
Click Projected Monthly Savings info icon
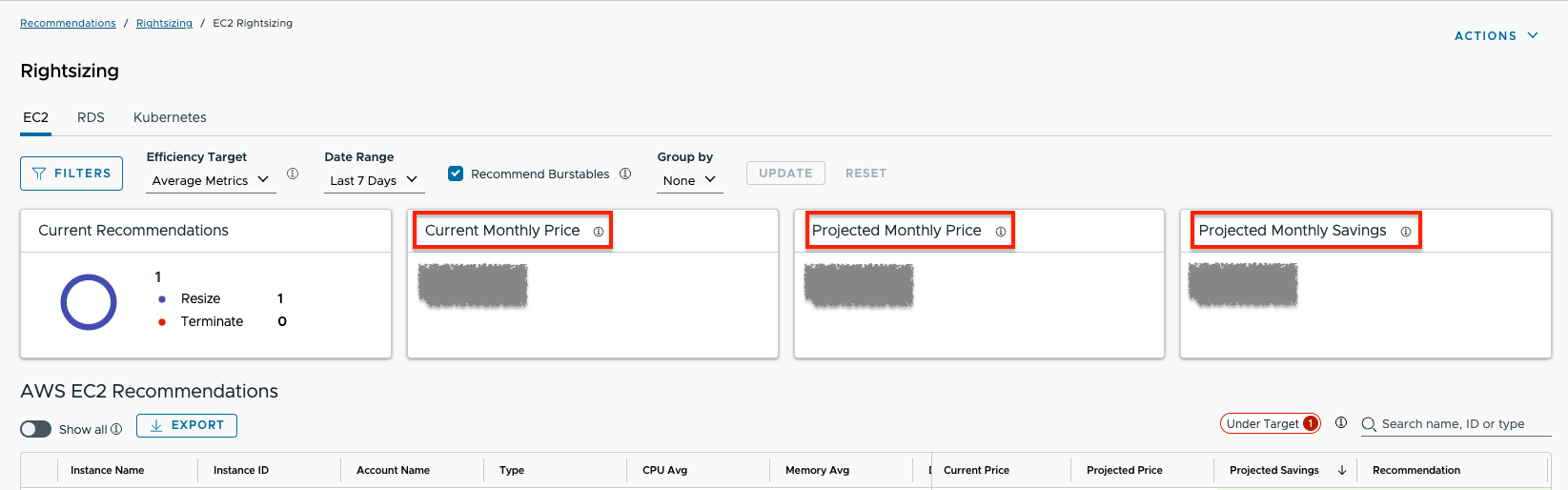pyautogui.click(x=1406, y=232)
